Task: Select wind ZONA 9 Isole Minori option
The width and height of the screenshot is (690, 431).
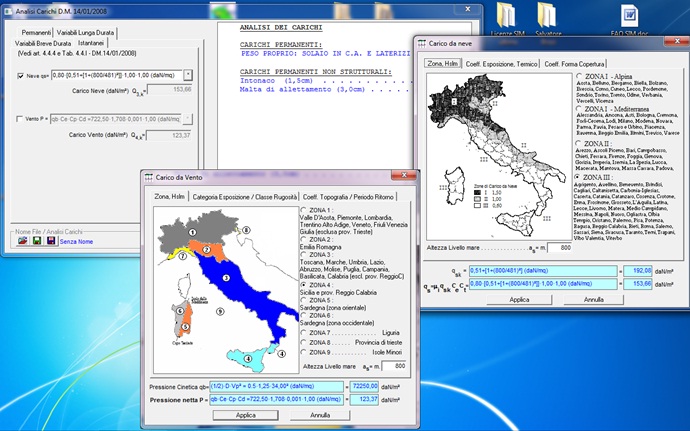Action: [304, 352]
